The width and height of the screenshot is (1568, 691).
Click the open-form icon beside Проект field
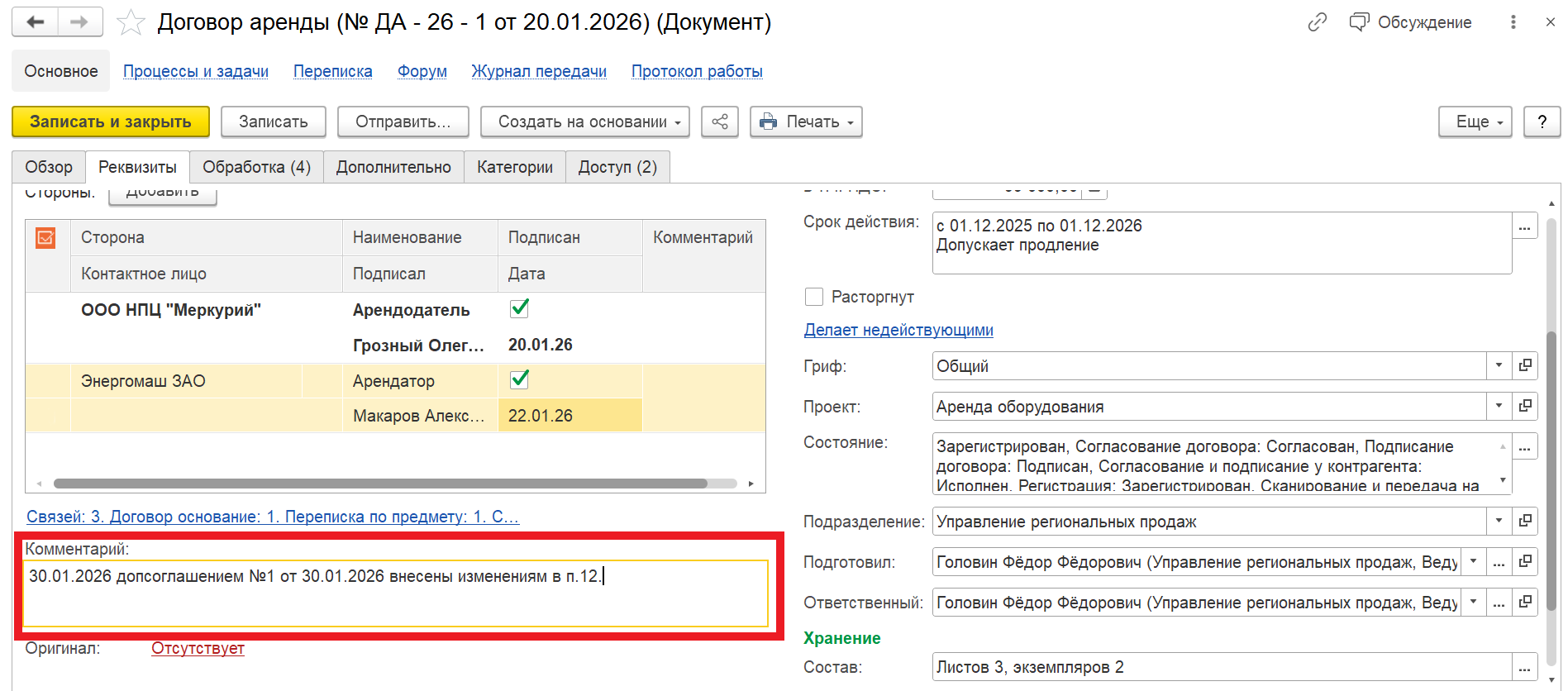pos(1525,406)
